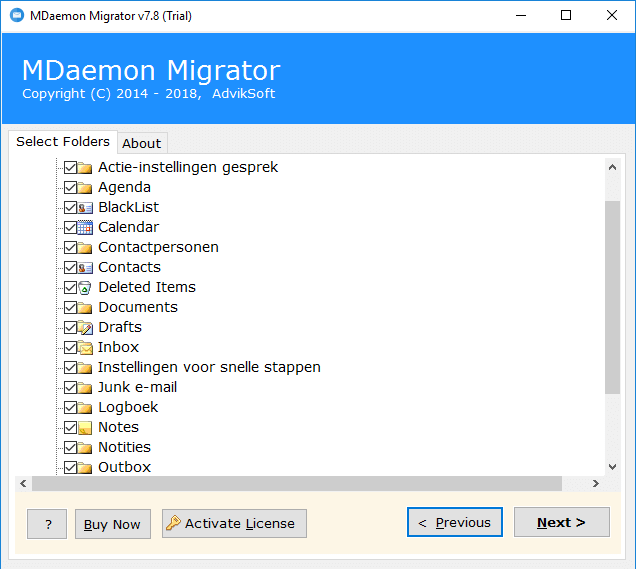Uncheck the Agenda folder checkbox

coord(71,187)
